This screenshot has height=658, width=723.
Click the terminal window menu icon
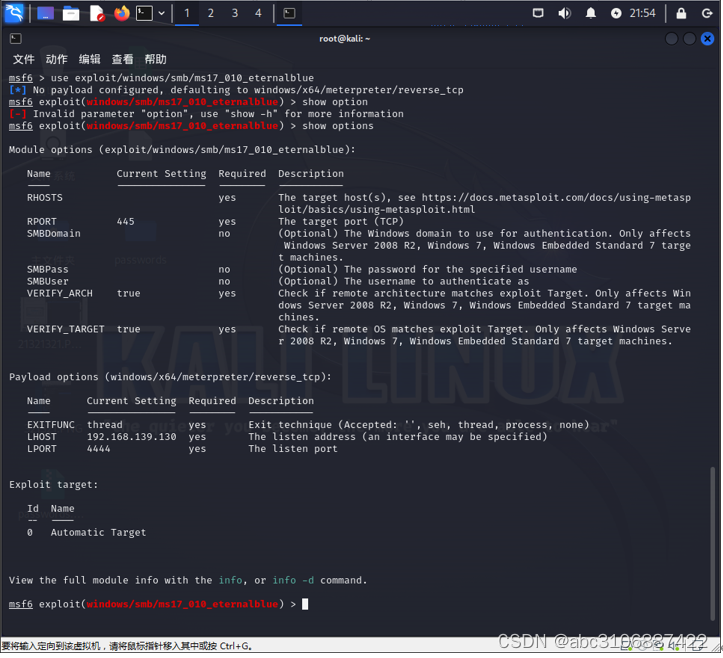coord(15,39)
